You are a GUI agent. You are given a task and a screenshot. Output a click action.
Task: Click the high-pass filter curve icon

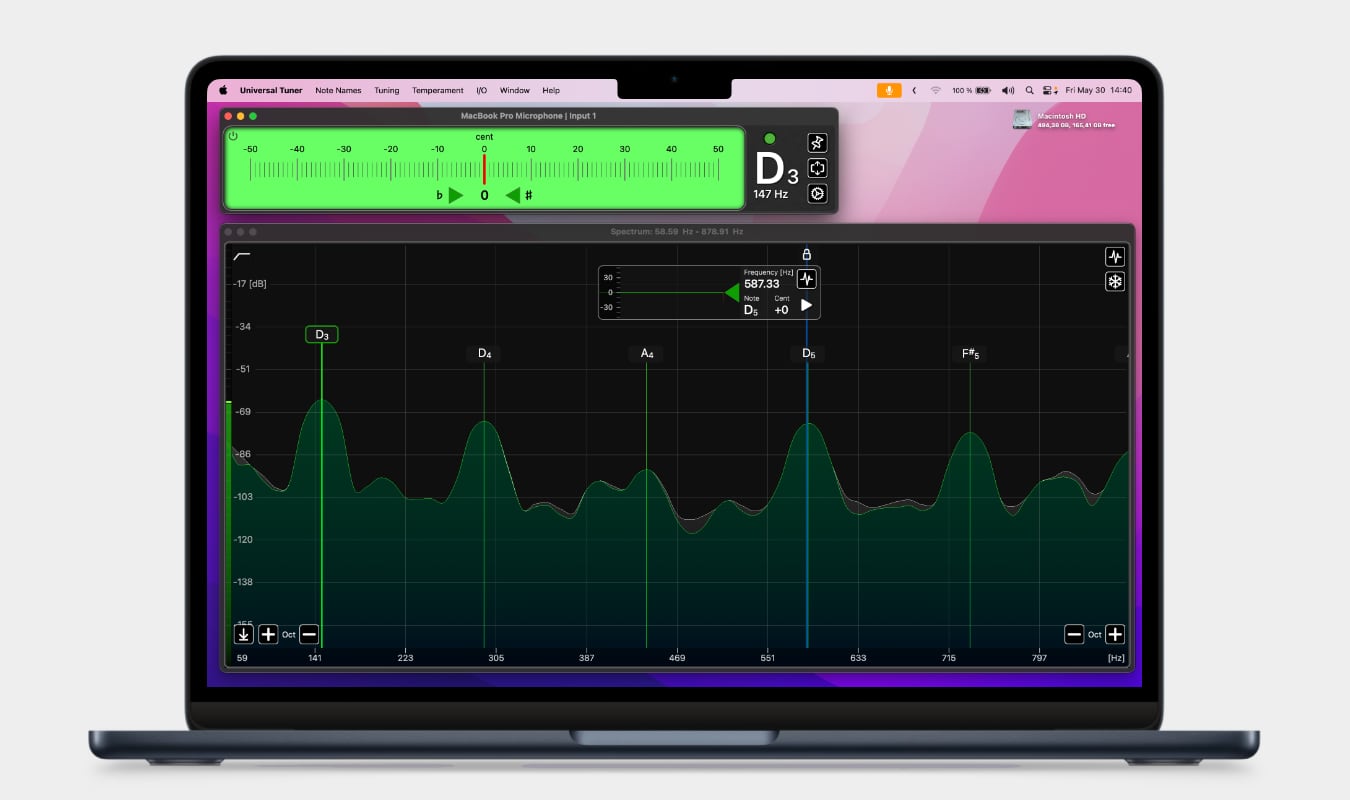tap(242, 257)
